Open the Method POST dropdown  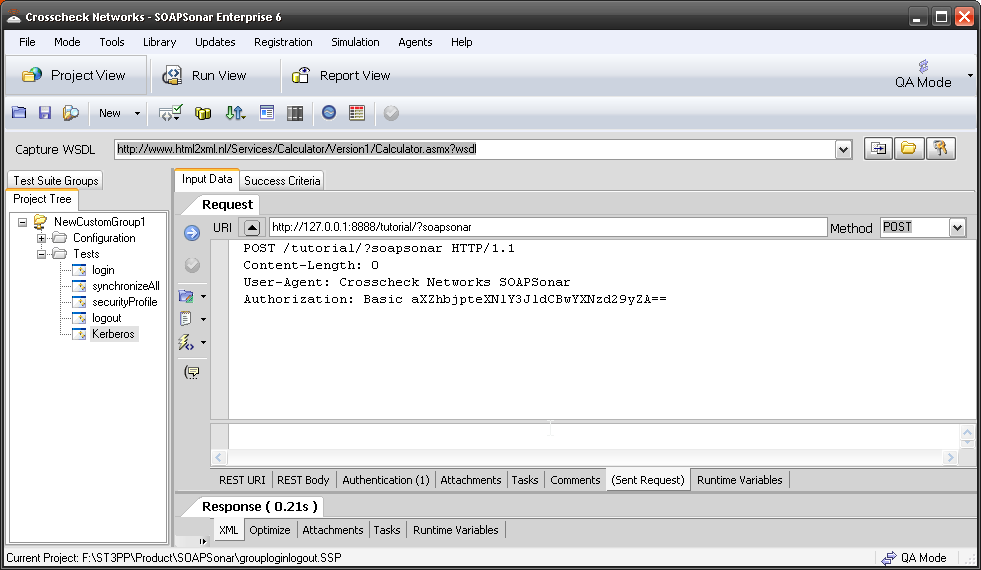957,228
